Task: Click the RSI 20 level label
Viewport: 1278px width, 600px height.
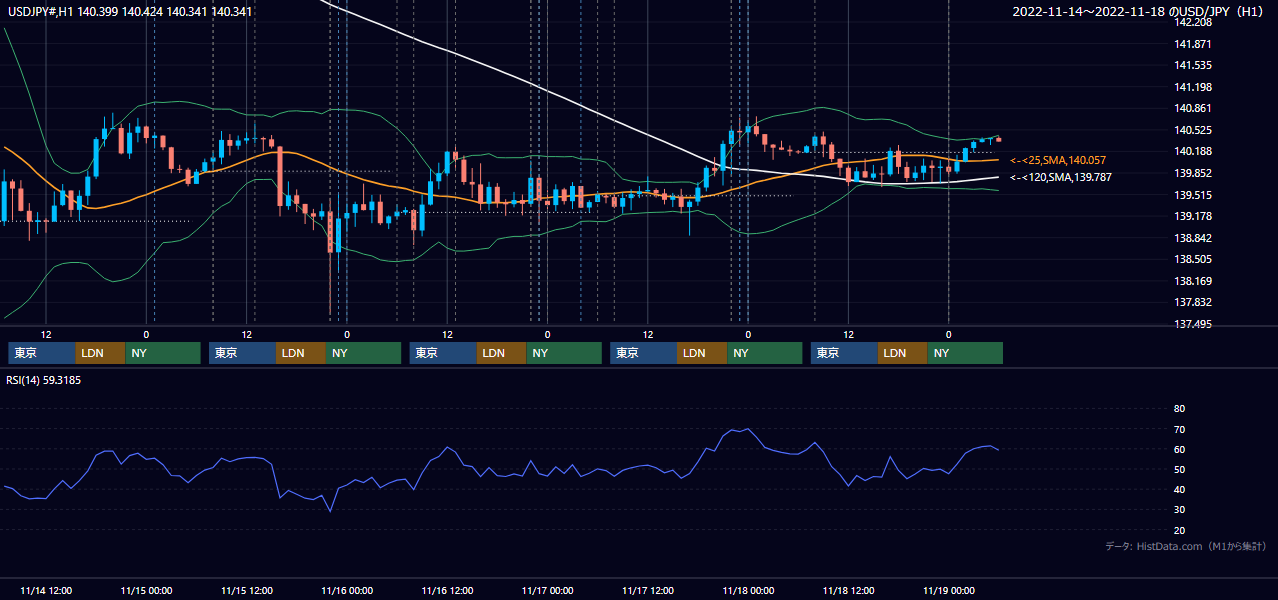Action: point(1179,530)
